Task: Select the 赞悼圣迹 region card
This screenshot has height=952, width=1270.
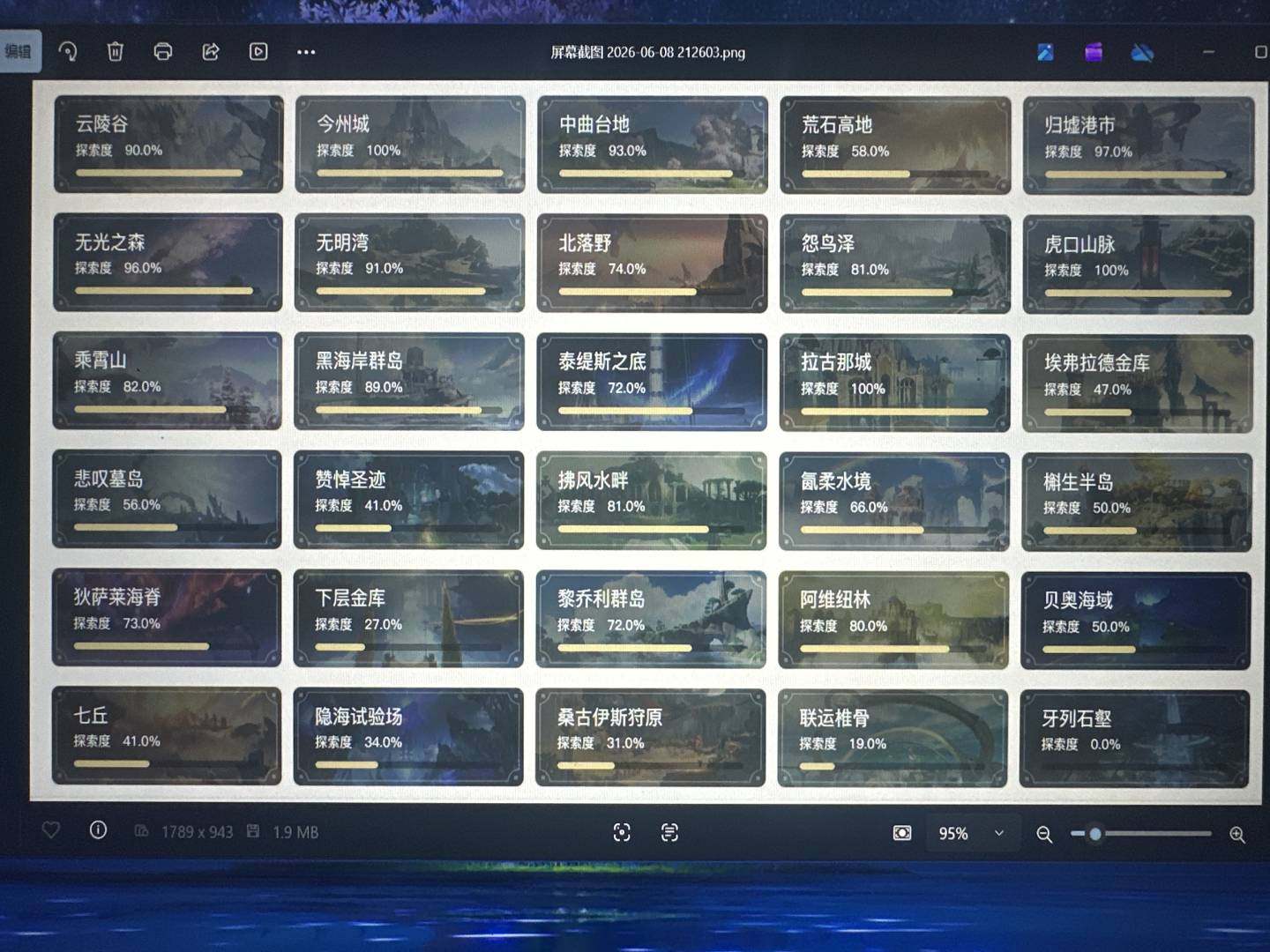Action: click(409, 500)
